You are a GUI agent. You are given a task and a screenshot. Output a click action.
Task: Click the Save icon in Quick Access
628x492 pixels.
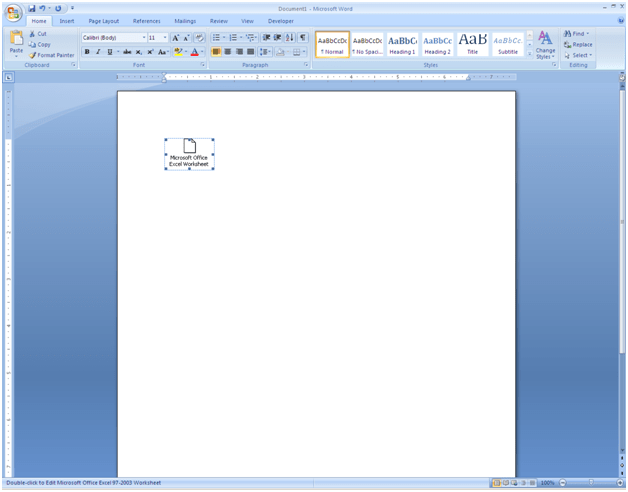pos(32,8)
